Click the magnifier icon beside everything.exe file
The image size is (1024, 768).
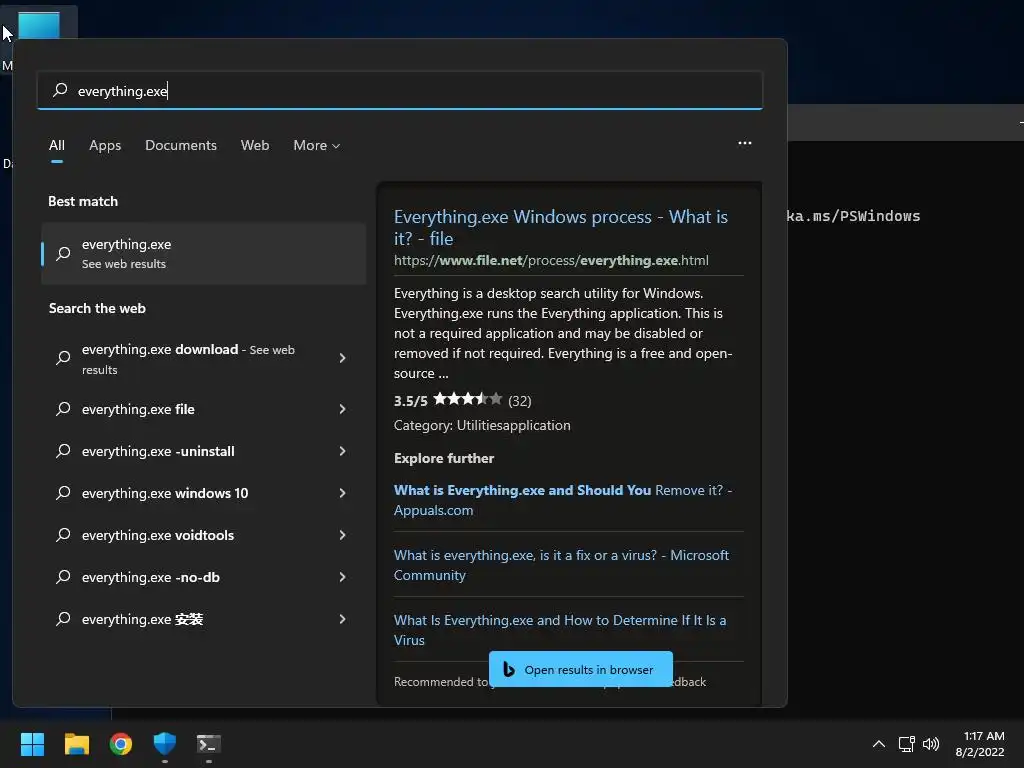(x=63, y=409)
